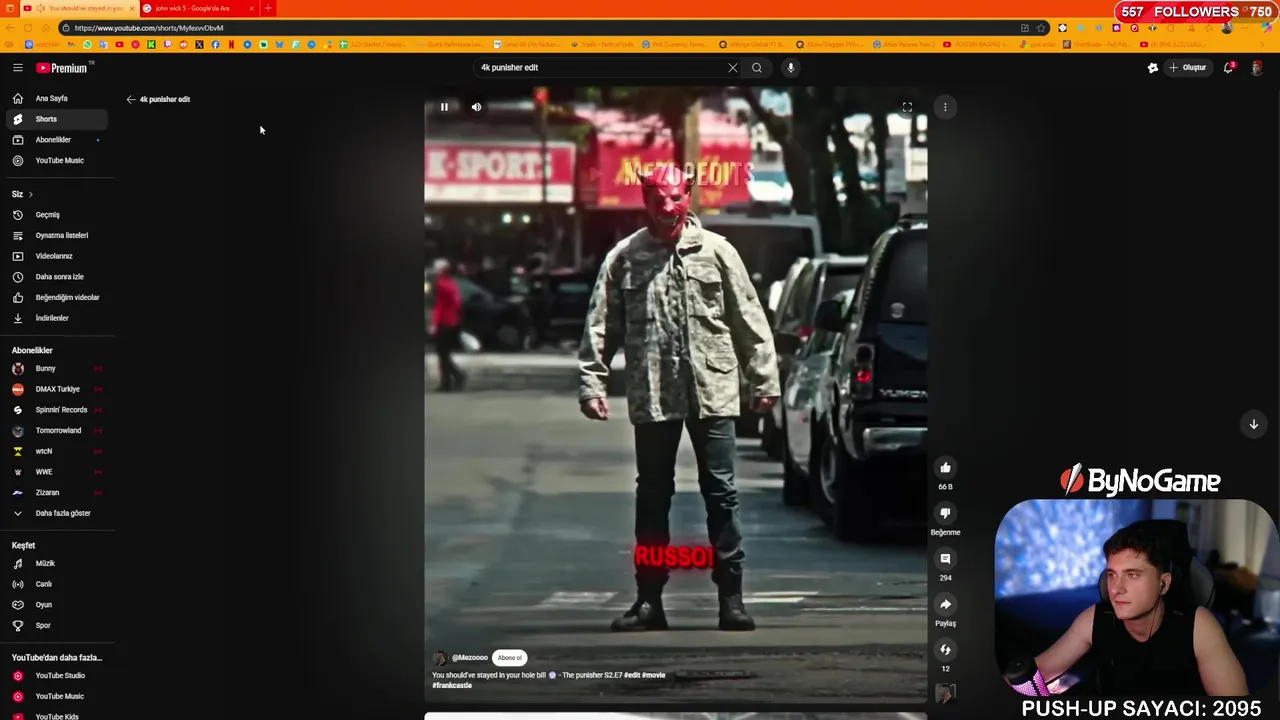
Task: Open comments (294)
Action: coord(945,558)
